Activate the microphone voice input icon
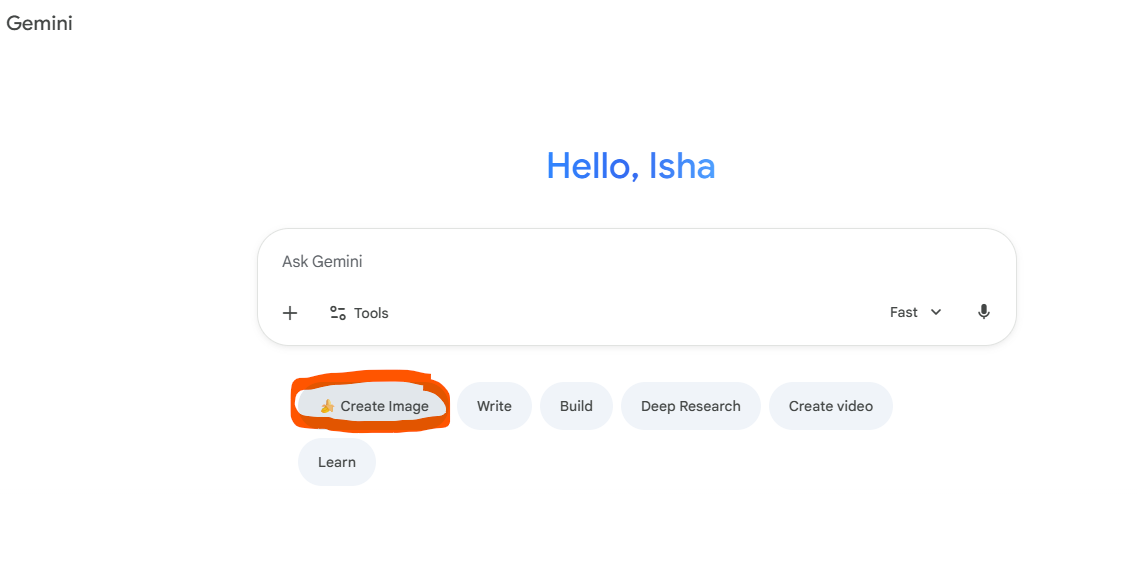This screenshot has width=1138, height=579. 984,312
